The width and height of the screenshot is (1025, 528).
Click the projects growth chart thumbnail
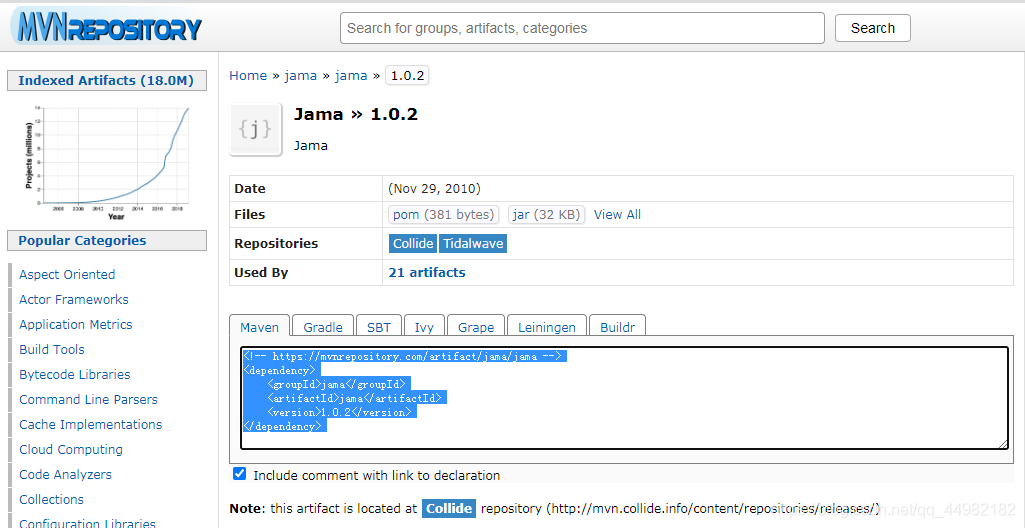[x=107, y=162]
